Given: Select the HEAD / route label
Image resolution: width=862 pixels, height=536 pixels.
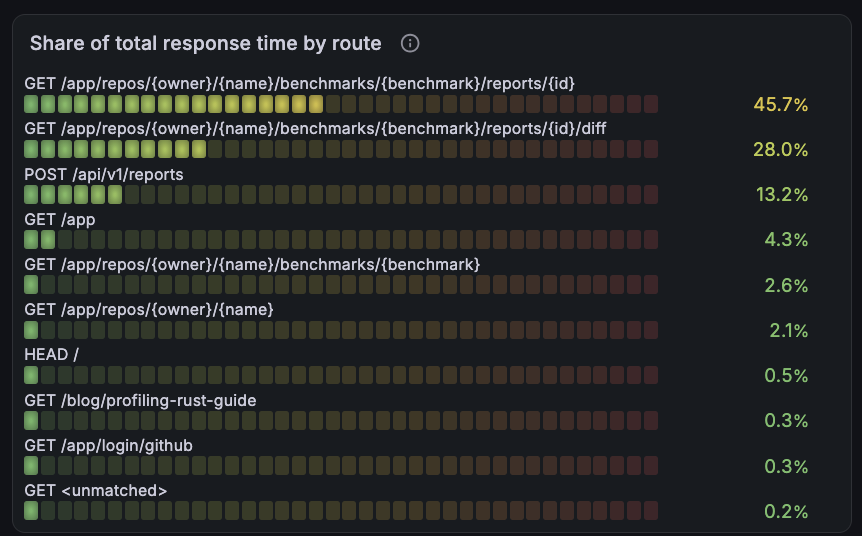Looking at the screenshot, I should 52,355.
